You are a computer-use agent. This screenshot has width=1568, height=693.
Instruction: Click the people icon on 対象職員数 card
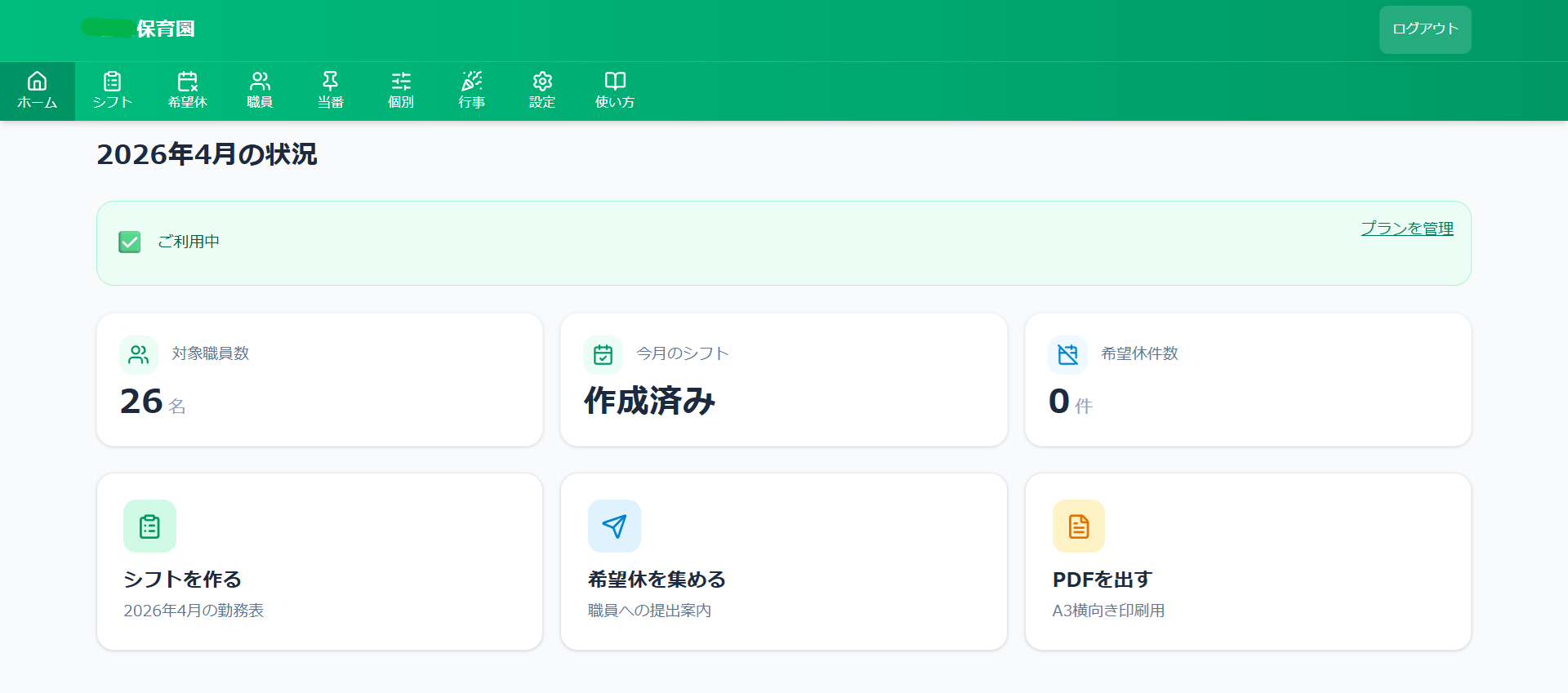139,354
